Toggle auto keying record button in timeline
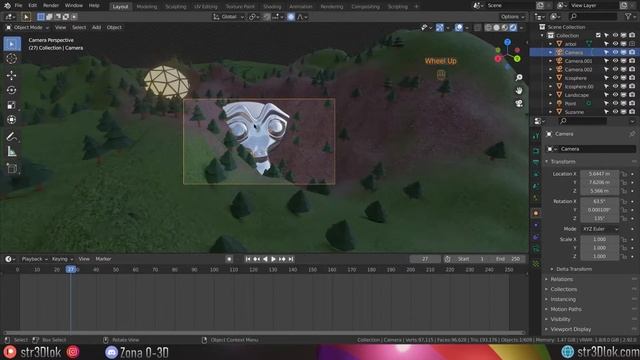This screenshot has height=360, width=640. point(229,259)
